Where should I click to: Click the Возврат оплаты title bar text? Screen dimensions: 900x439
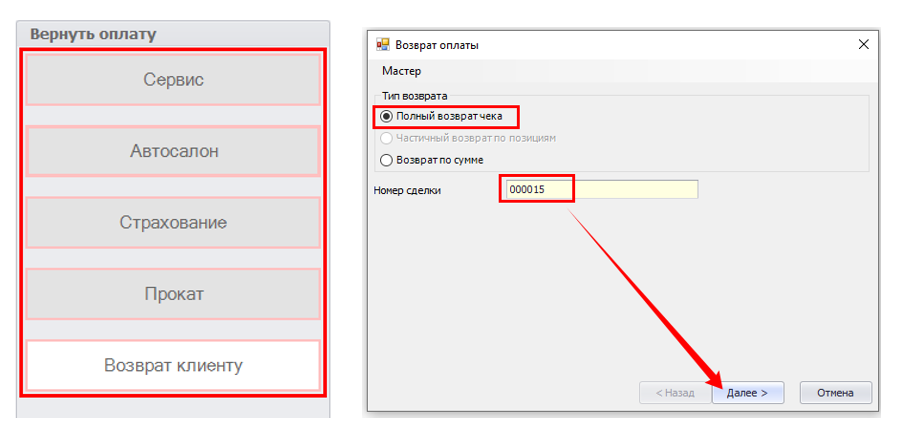[437, 45]
